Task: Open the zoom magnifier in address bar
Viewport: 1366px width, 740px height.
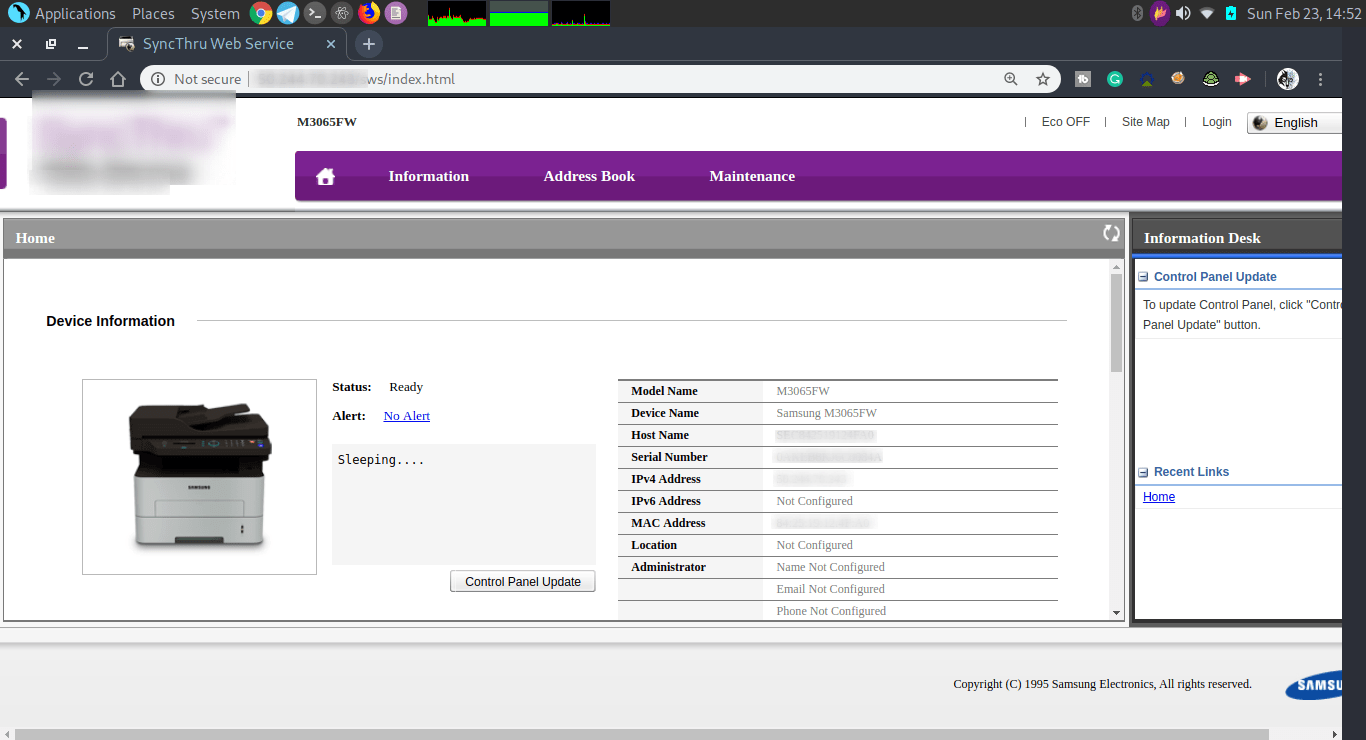Action: click(1011, 79)
